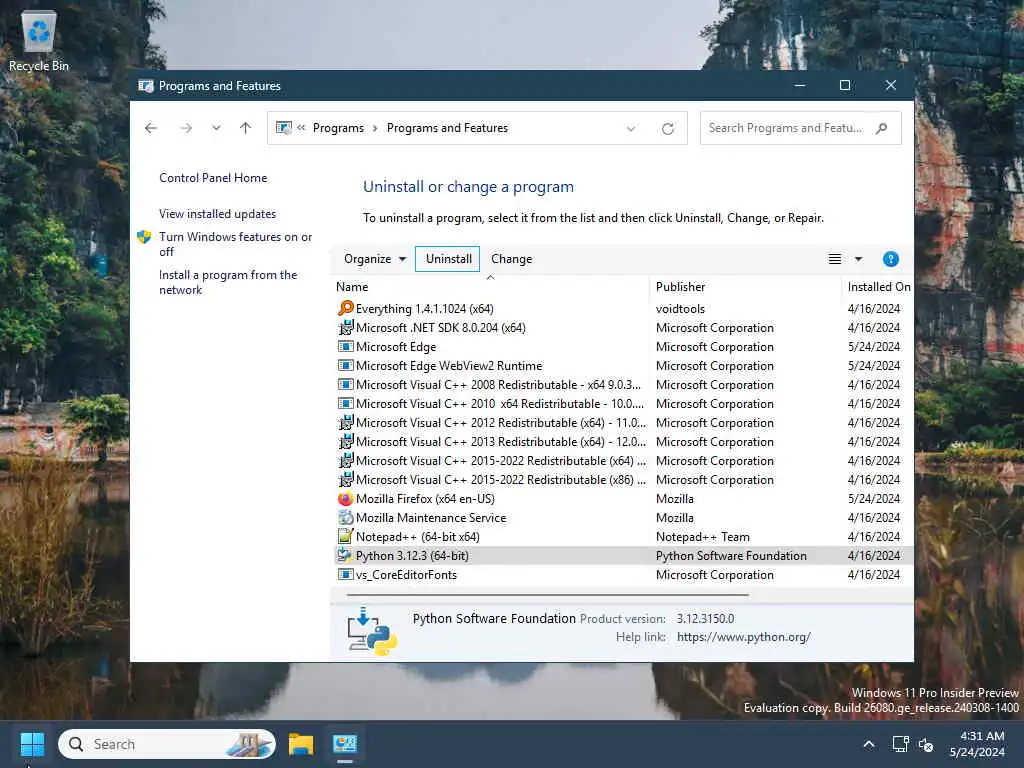Click the taskbar Search box

pos(167,744)
